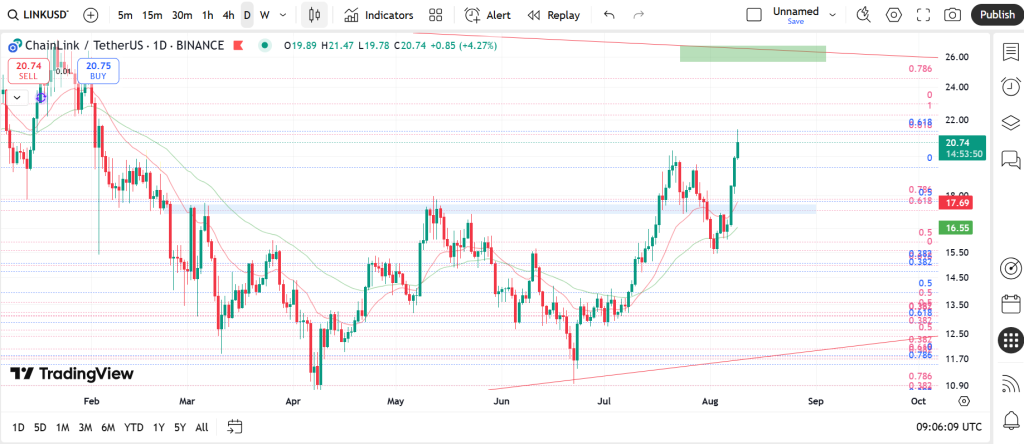
Task: Click the green market status dot
Action: (x=264, y=46)
